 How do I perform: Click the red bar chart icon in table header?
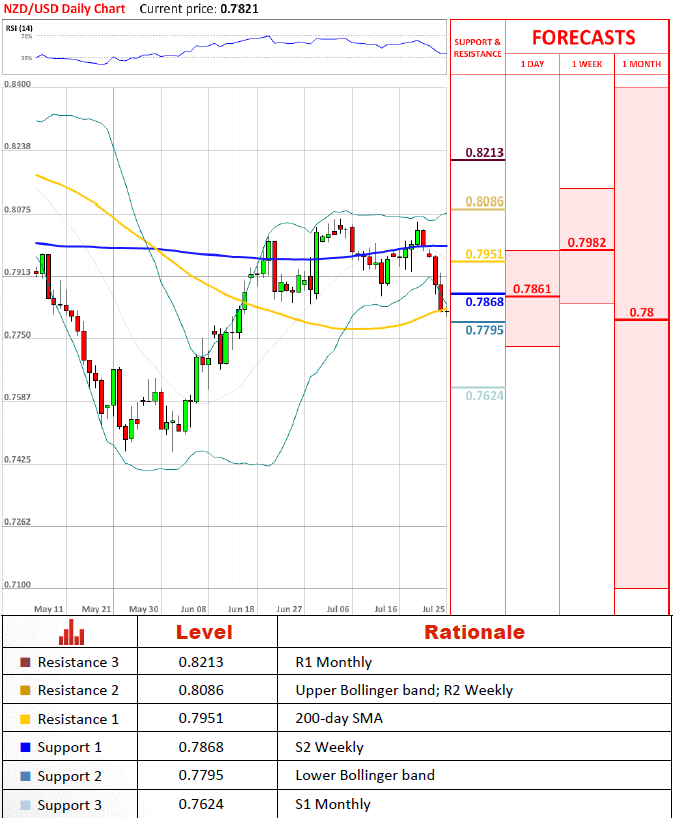71,632
